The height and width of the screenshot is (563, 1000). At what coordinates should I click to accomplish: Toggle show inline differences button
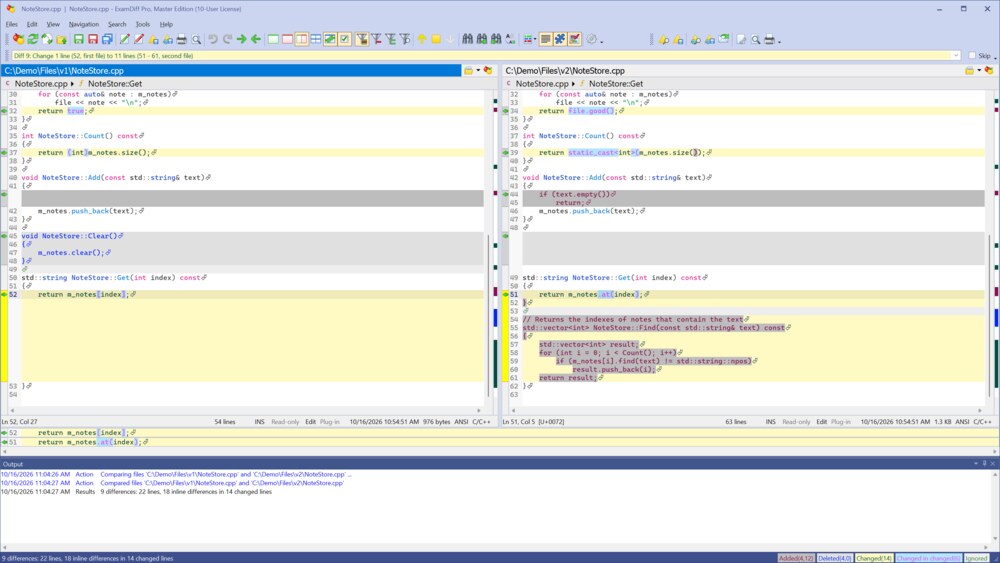point(330,40)
